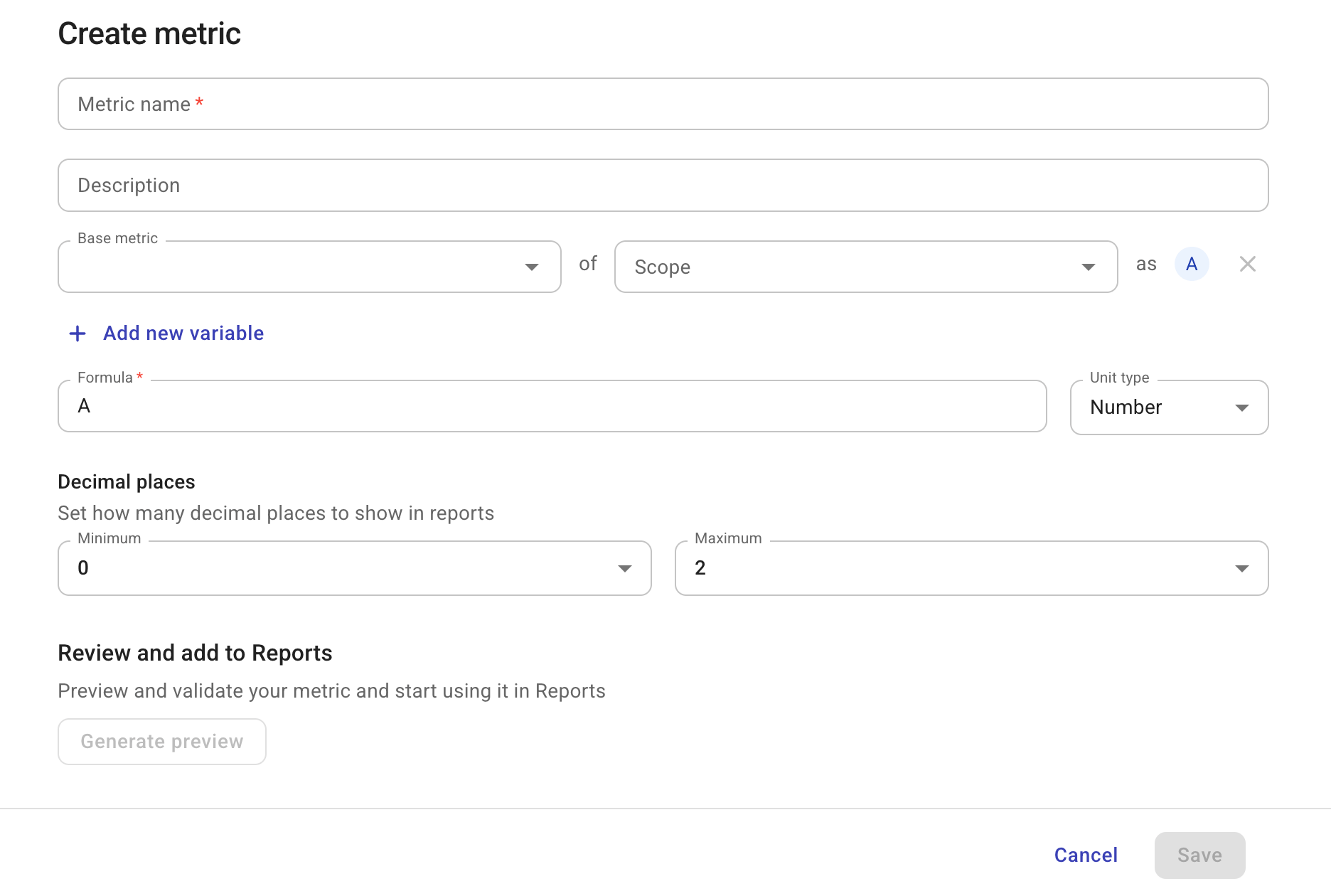Click Cancel to discard the metric

tap(1085, 855)
